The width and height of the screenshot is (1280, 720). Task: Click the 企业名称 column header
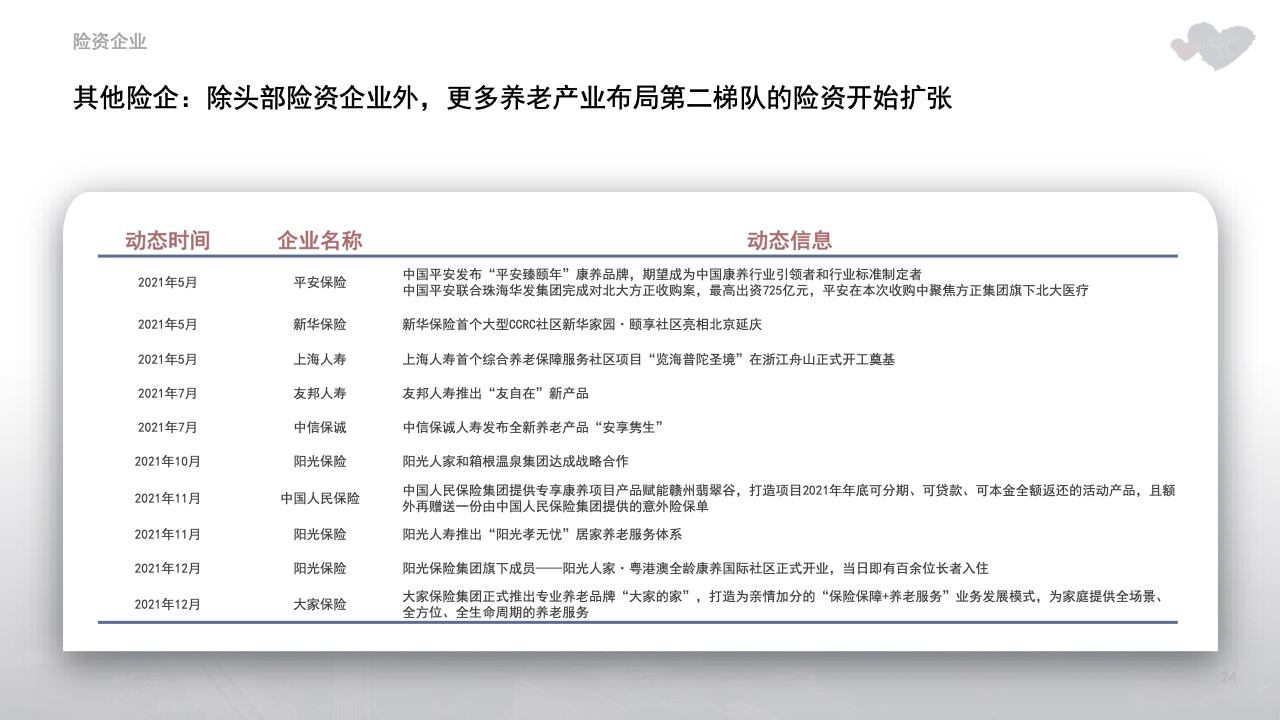pyautogui.click(x=319, y=241)
